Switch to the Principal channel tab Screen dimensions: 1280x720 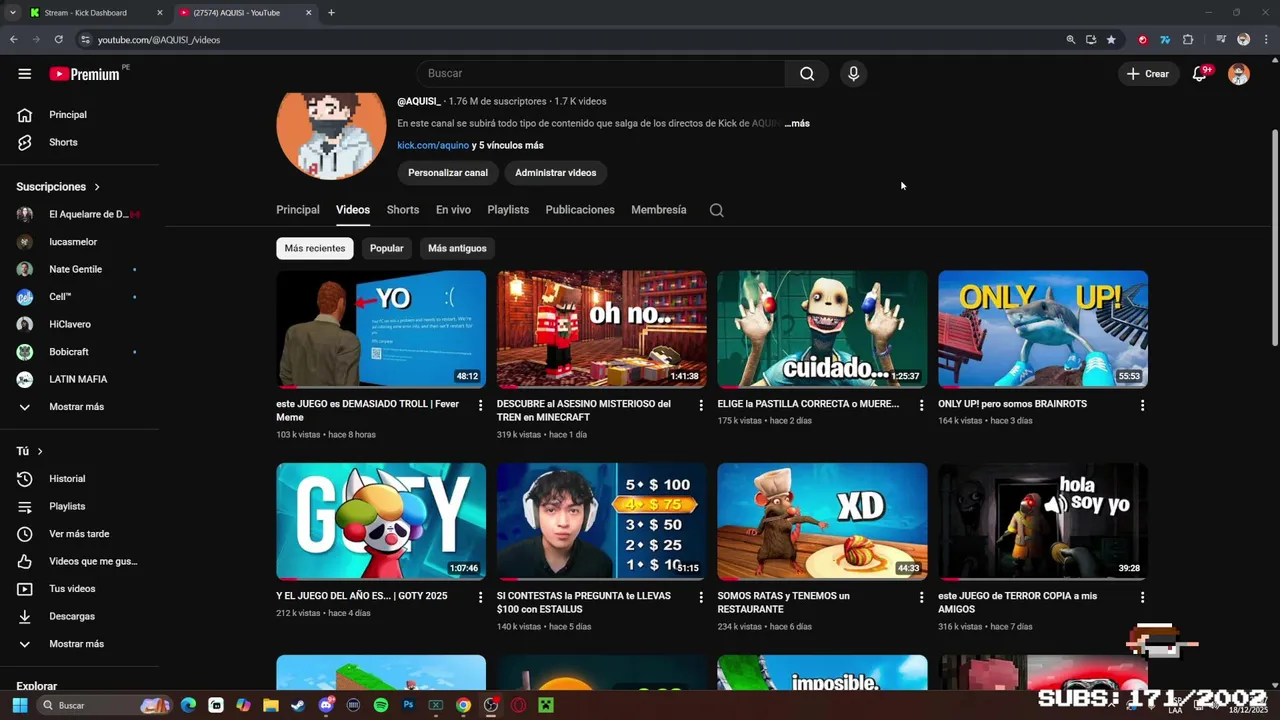click(298, 210)
